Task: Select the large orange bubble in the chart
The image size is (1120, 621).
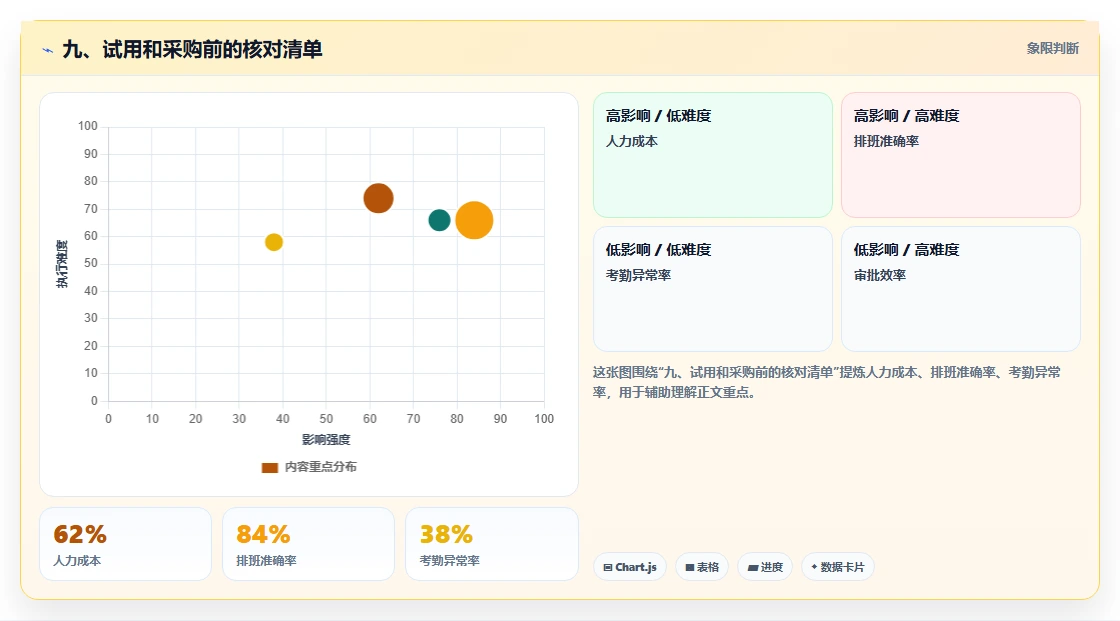Action: pos(474,220)
